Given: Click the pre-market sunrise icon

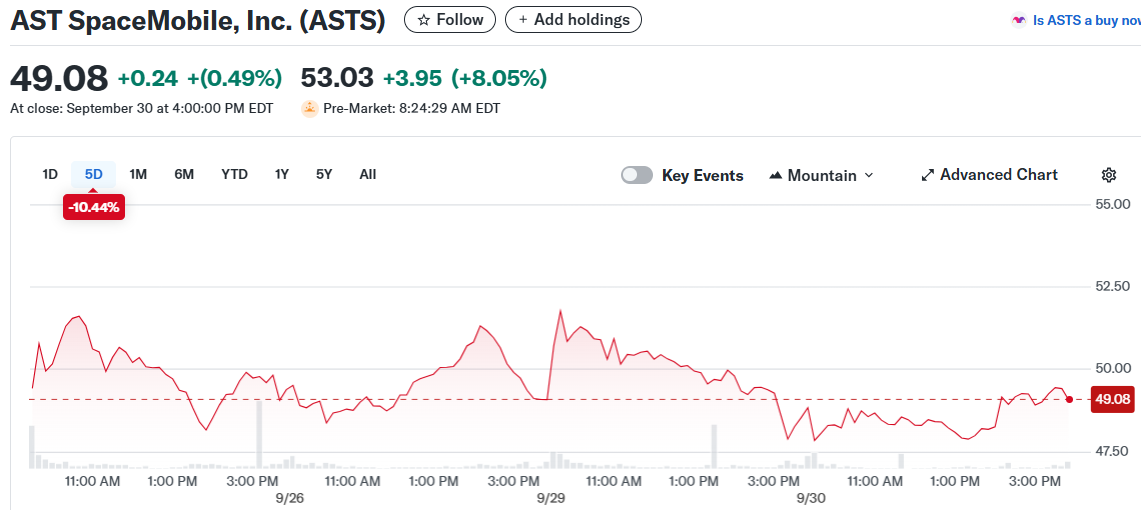Looking at the screenshot, I should 310,108.
